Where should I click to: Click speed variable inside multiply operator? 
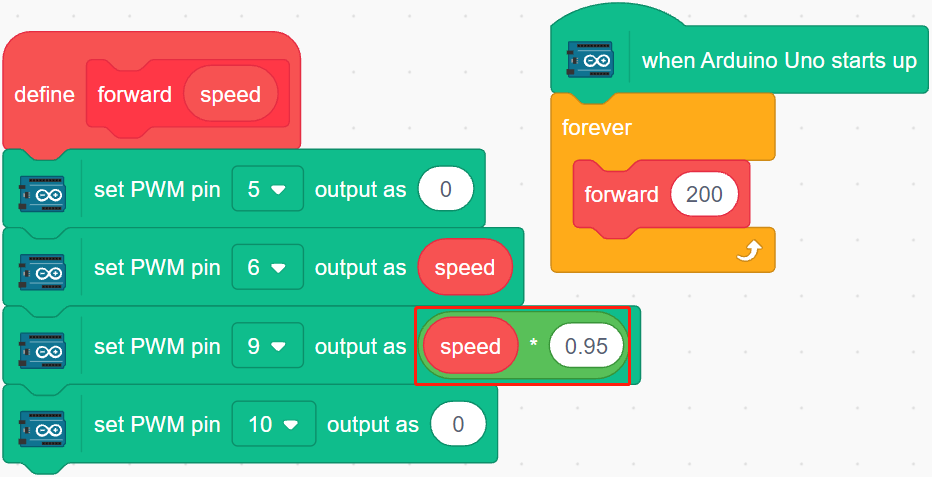point(470,346)
